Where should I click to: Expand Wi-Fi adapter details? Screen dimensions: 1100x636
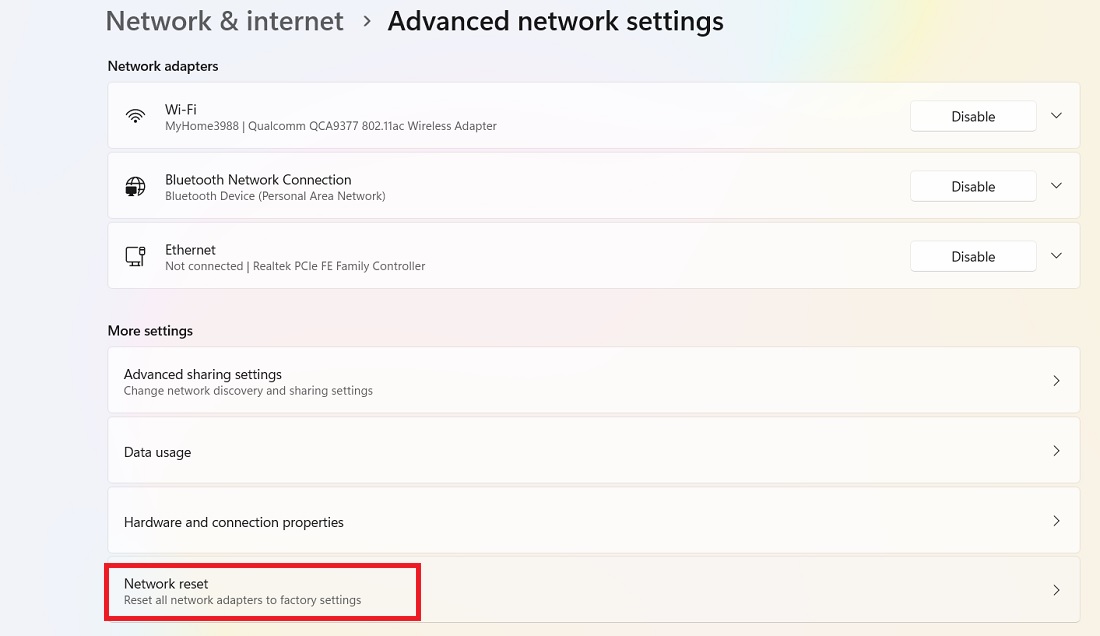click(1056, 116)
